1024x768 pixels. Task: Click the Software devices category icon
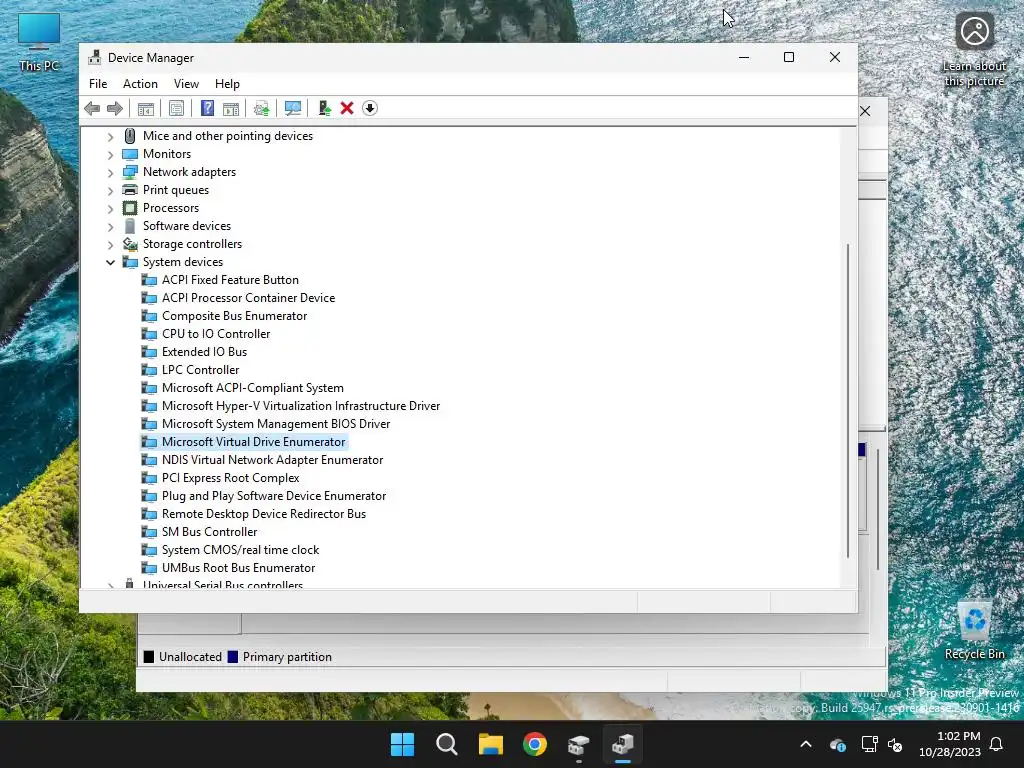pos(130,226)
